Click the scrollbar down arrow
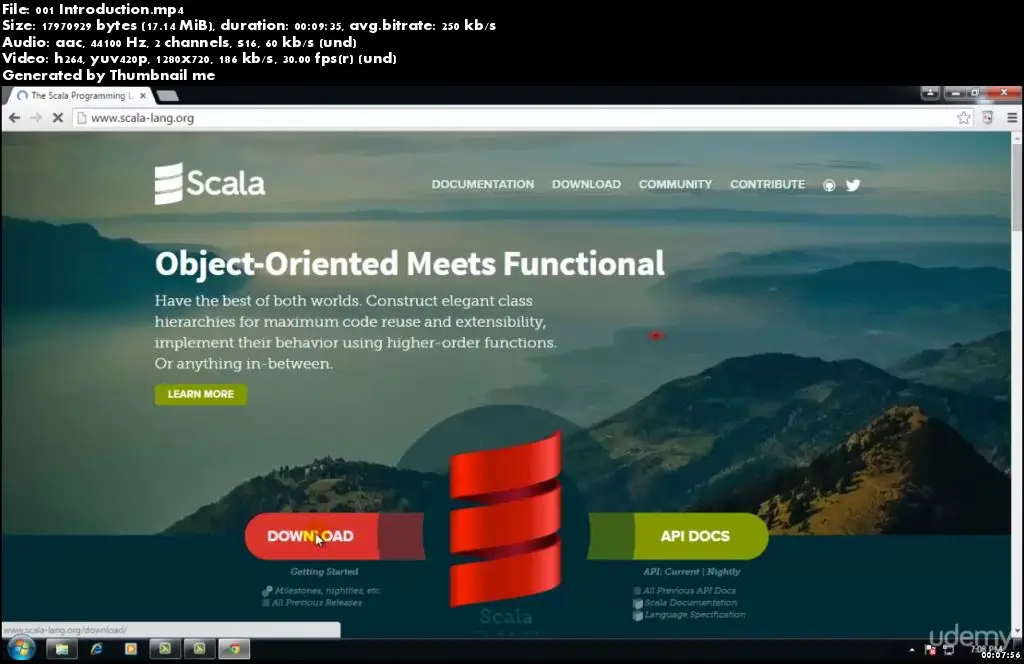This screenshot has width=1024, height=664. [x=1017, y=631]
